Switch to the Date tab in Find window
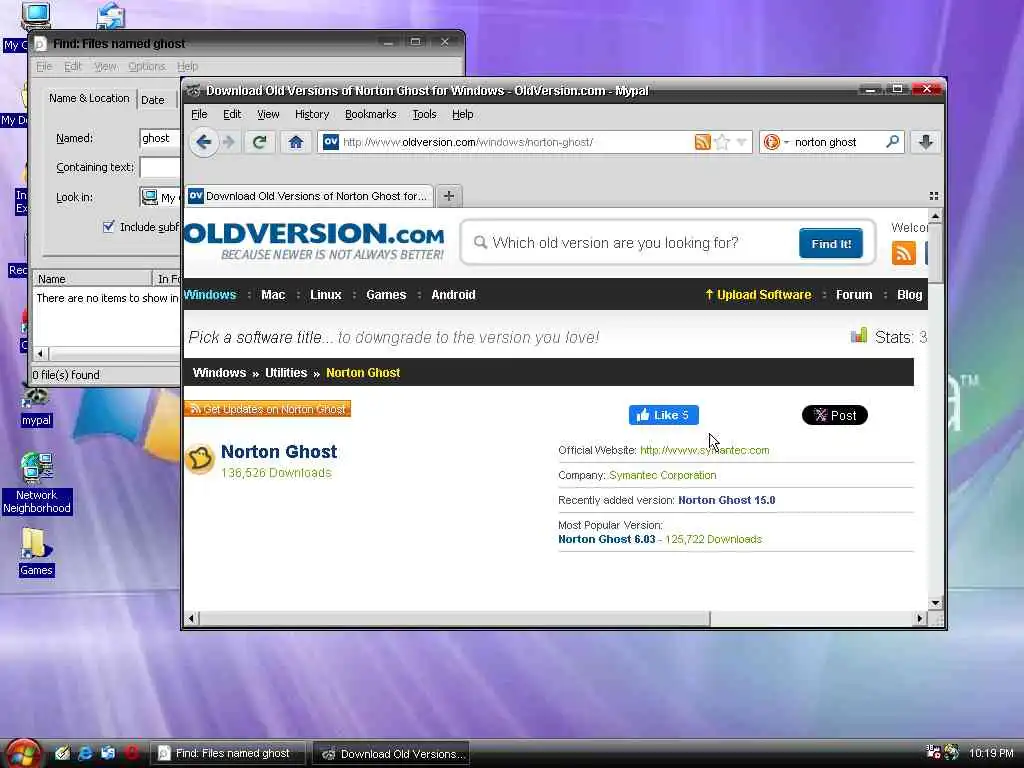1024x768 pixels. point(153,100)
